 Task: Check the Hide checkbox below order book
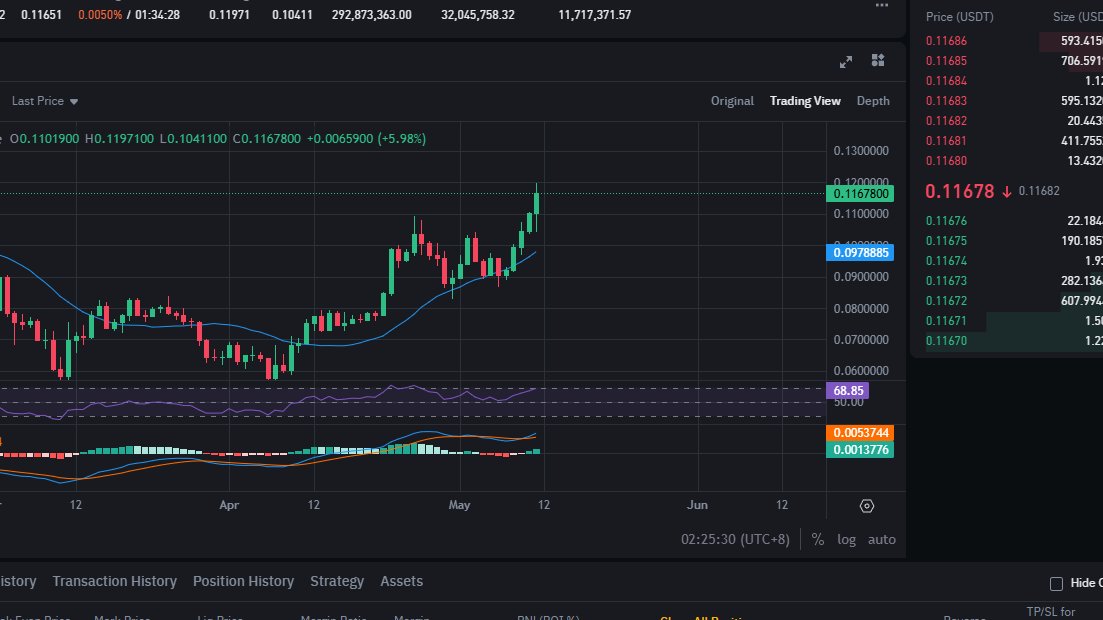click(1056, 583)
